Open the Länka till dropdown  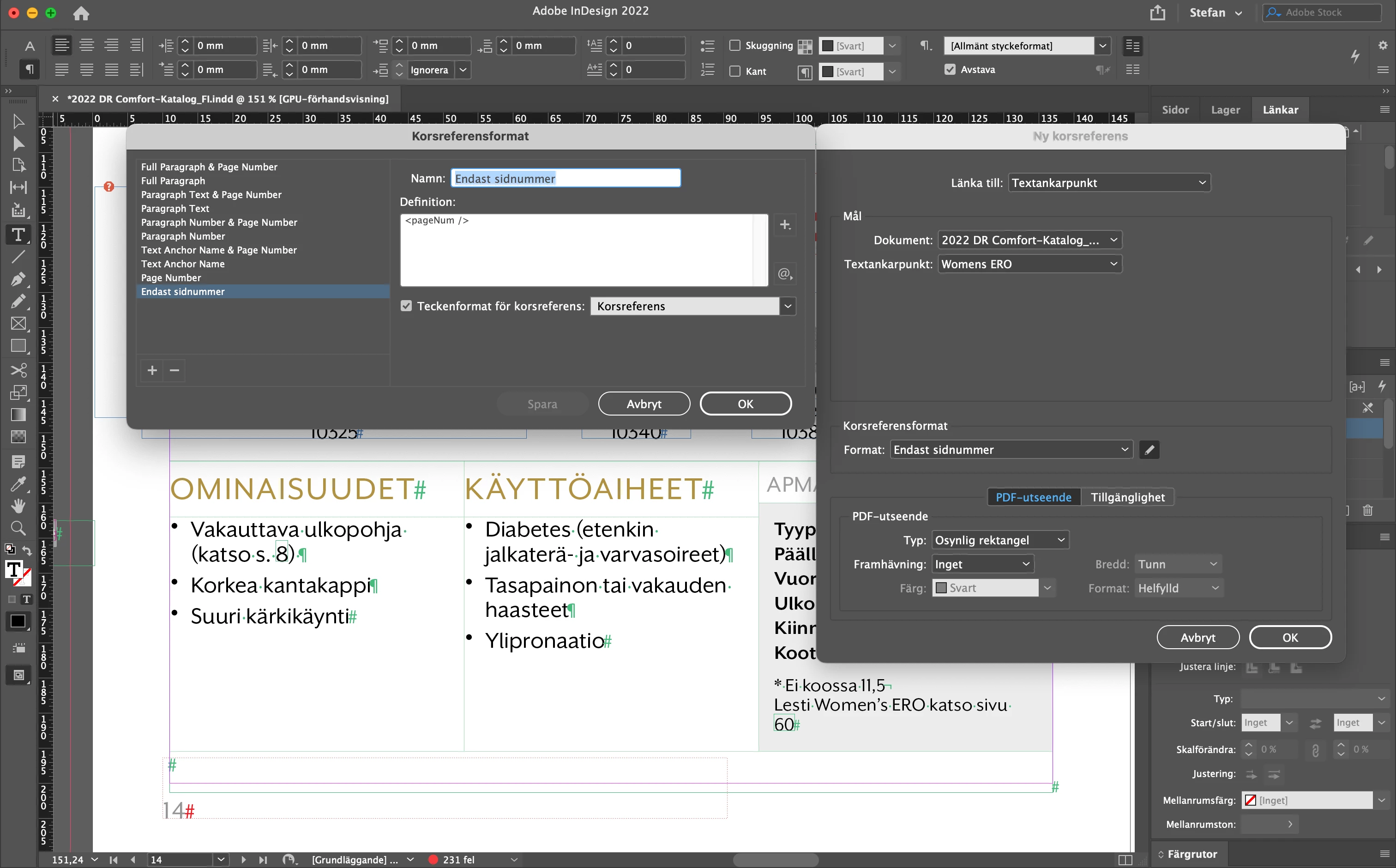[x=1109, y=182]
